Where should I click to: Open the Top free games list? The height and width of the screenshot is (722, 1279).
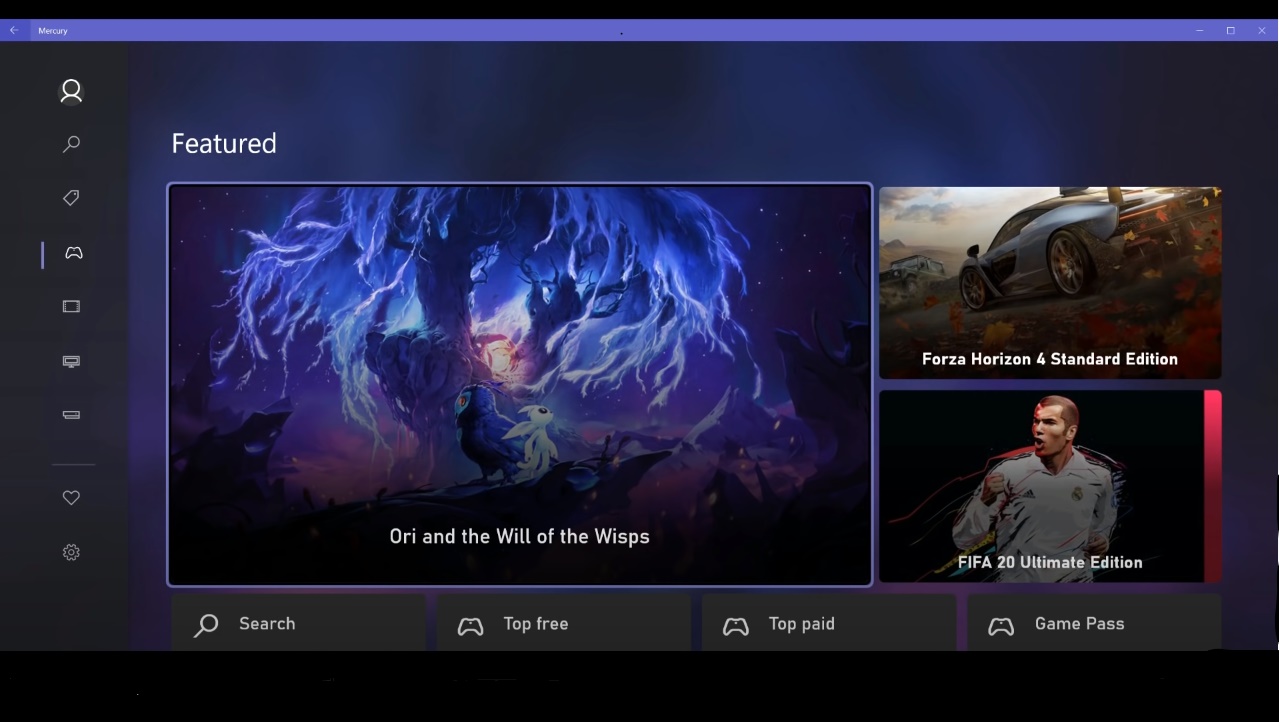(563, 623)
